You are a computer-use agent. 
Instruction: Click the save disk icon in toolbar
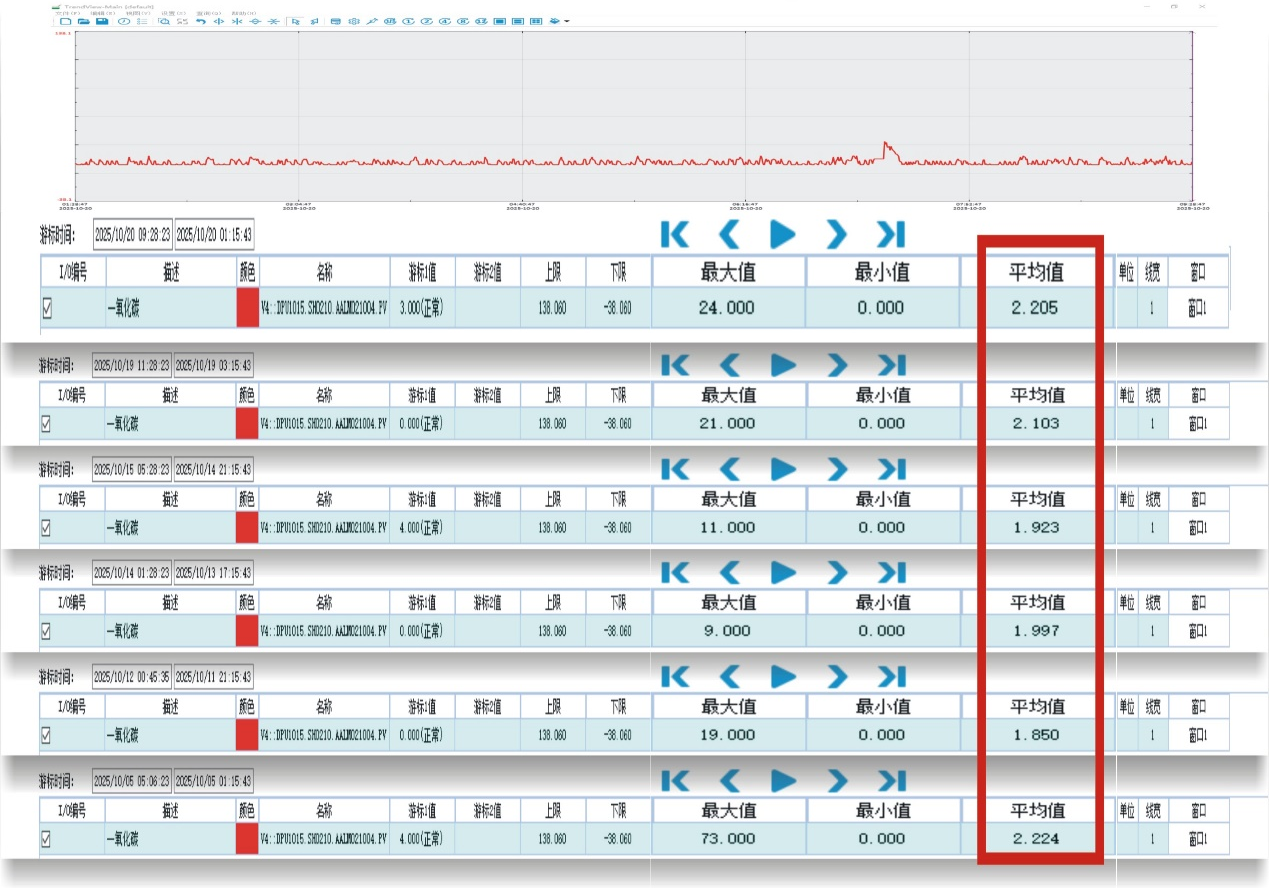(102, 21)
